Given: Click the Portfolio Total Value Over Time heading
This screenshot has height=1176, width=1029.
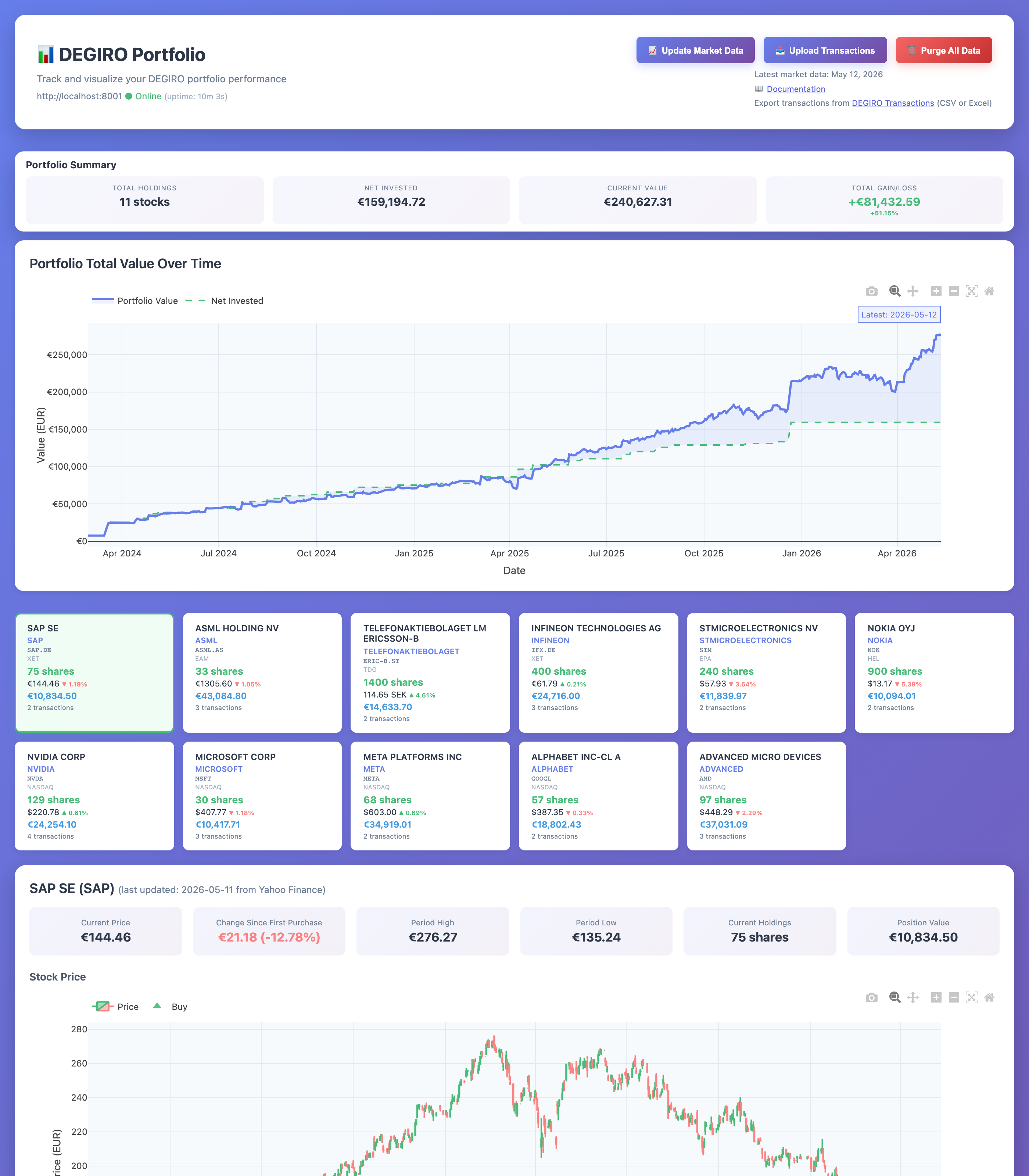Looking at the screenshot, I should 125,263.
